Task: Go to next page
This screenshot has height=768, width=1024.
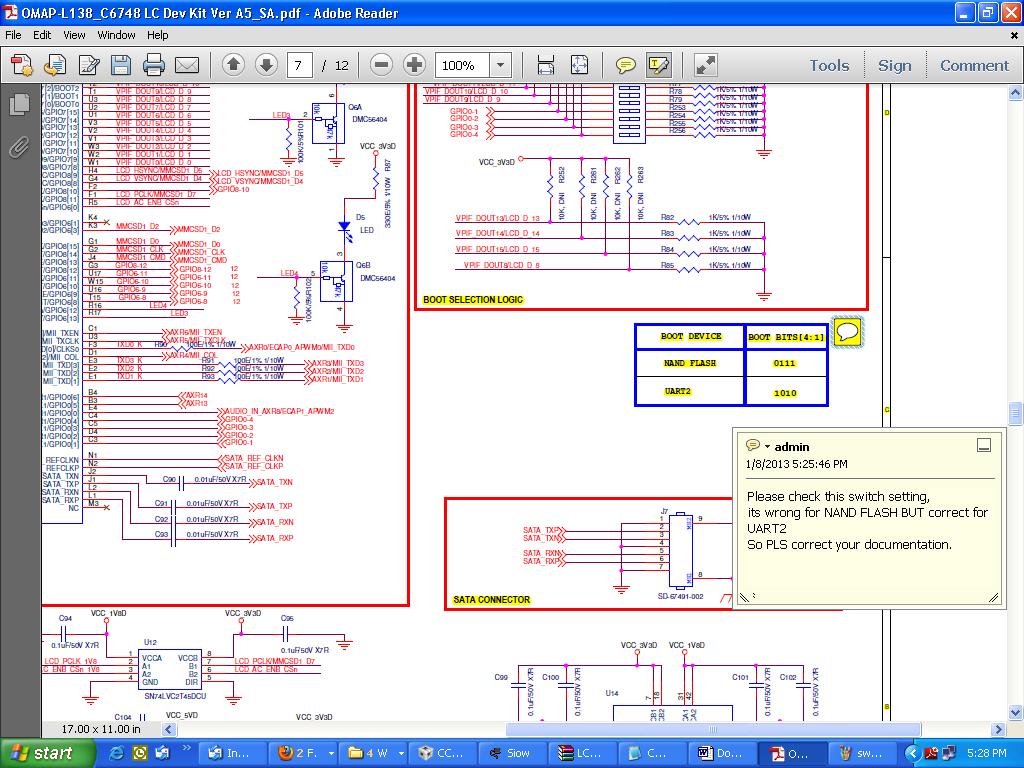Action: [266, 65]
